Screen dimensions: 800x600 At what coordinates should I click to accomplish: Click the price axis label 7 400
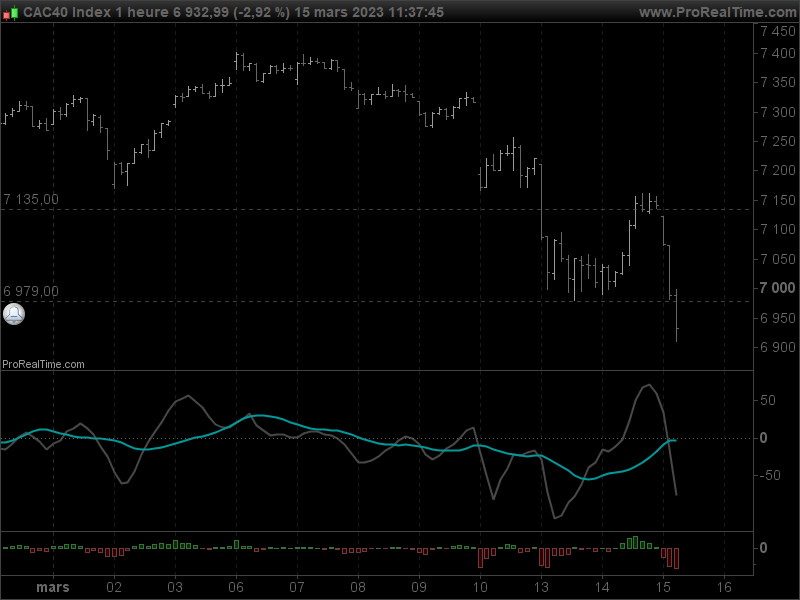pos(778,54)
